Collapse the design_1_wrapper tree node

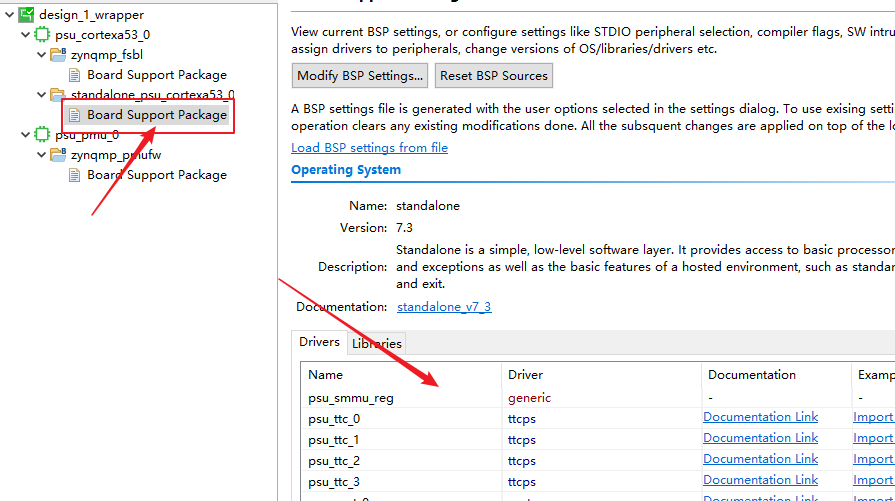click(9, 15)
